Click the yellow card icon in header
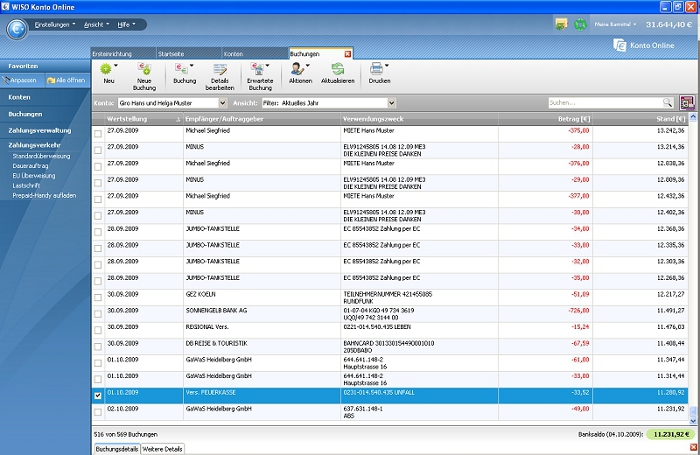 (x=561, y=24)
